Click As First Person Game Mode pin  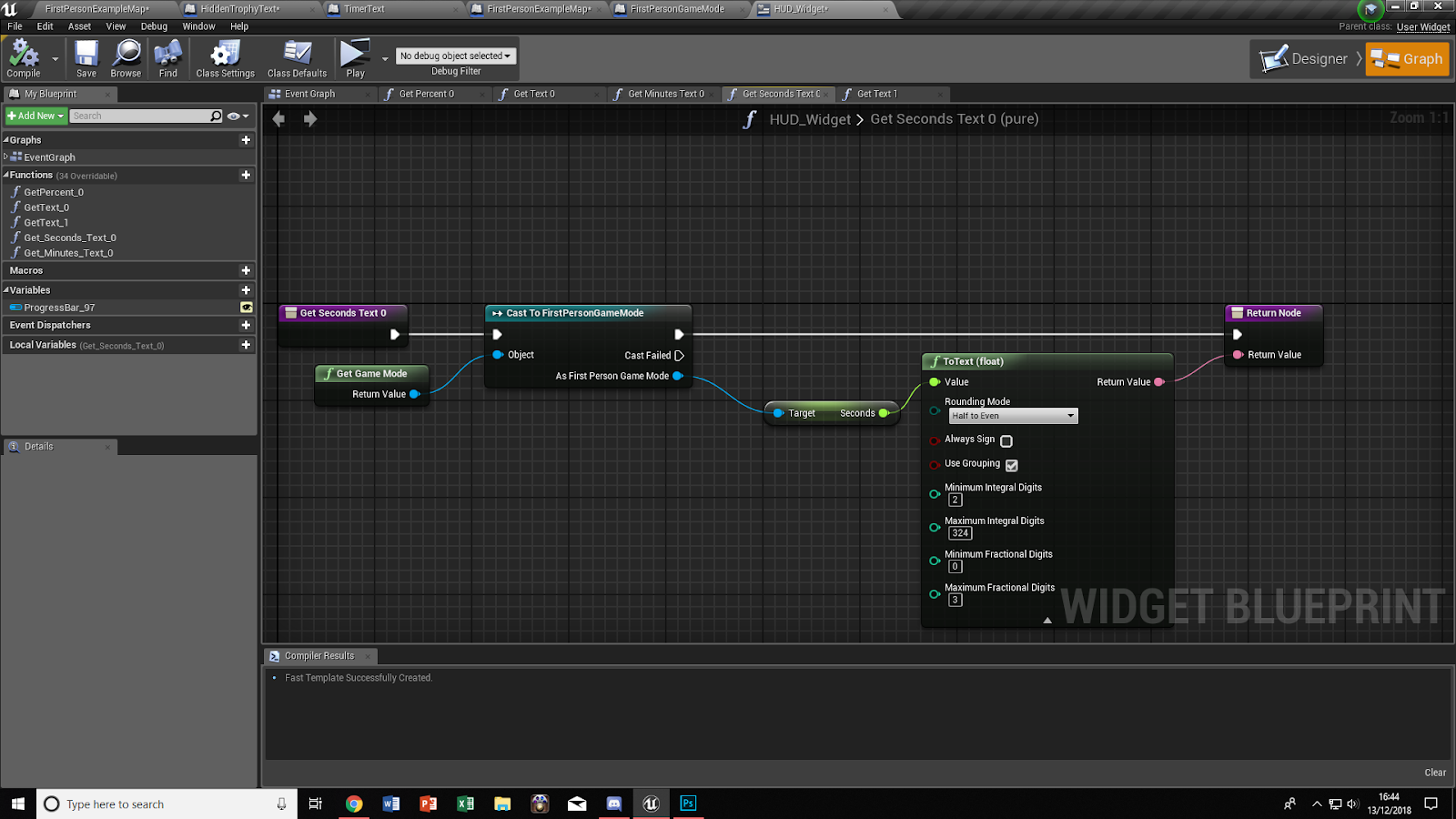[x=678, y=376]
